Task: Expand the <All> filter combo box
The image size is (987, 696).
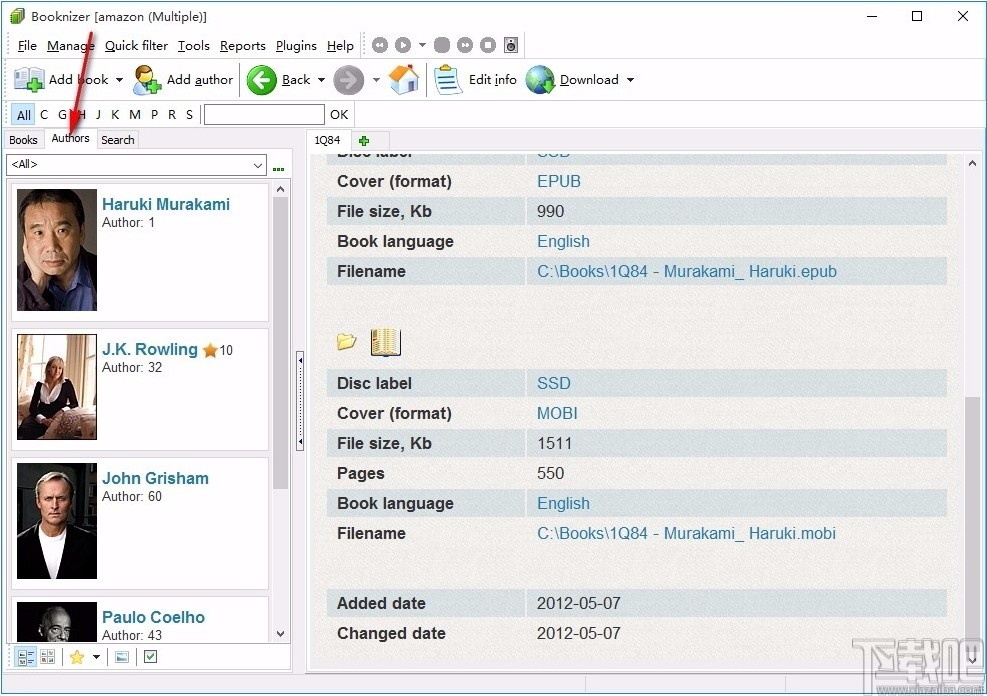Action: (x=257, y=165)
